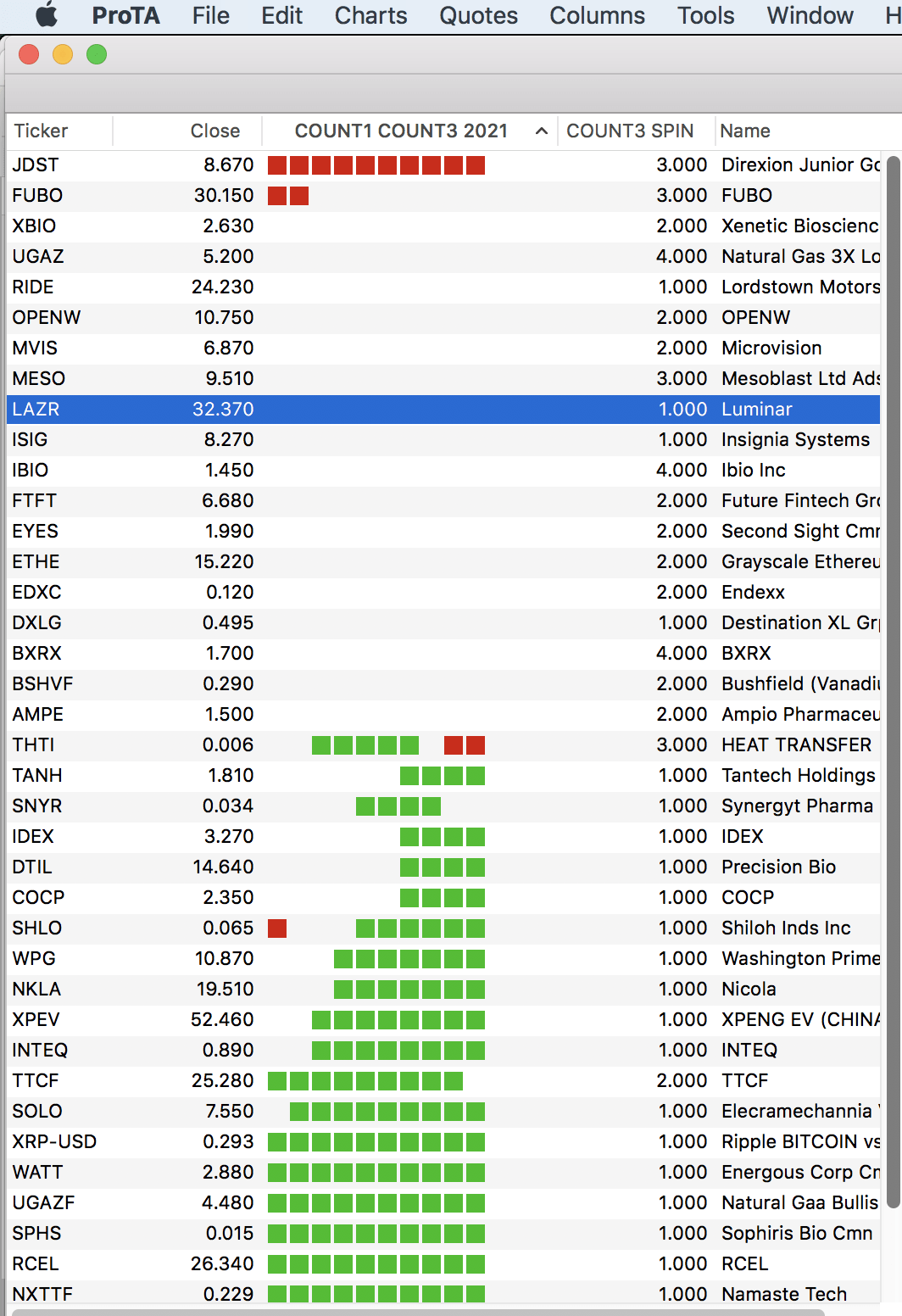This screenshot has width=902, height=1316.
Task: Select the TANH ticker row
Action: 443,775
